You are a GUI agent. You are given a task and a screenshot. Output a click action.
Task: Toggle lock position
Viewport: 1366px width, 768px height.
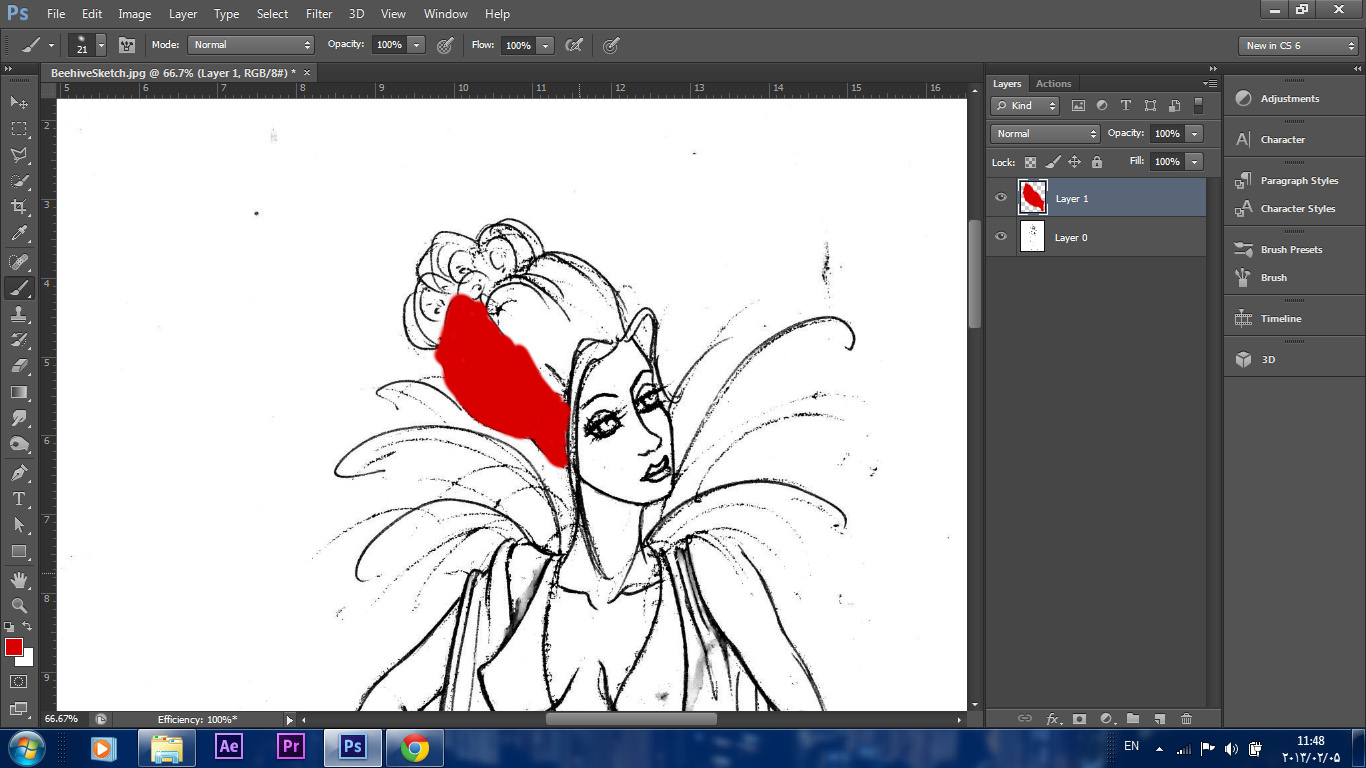pos(1075,162)
